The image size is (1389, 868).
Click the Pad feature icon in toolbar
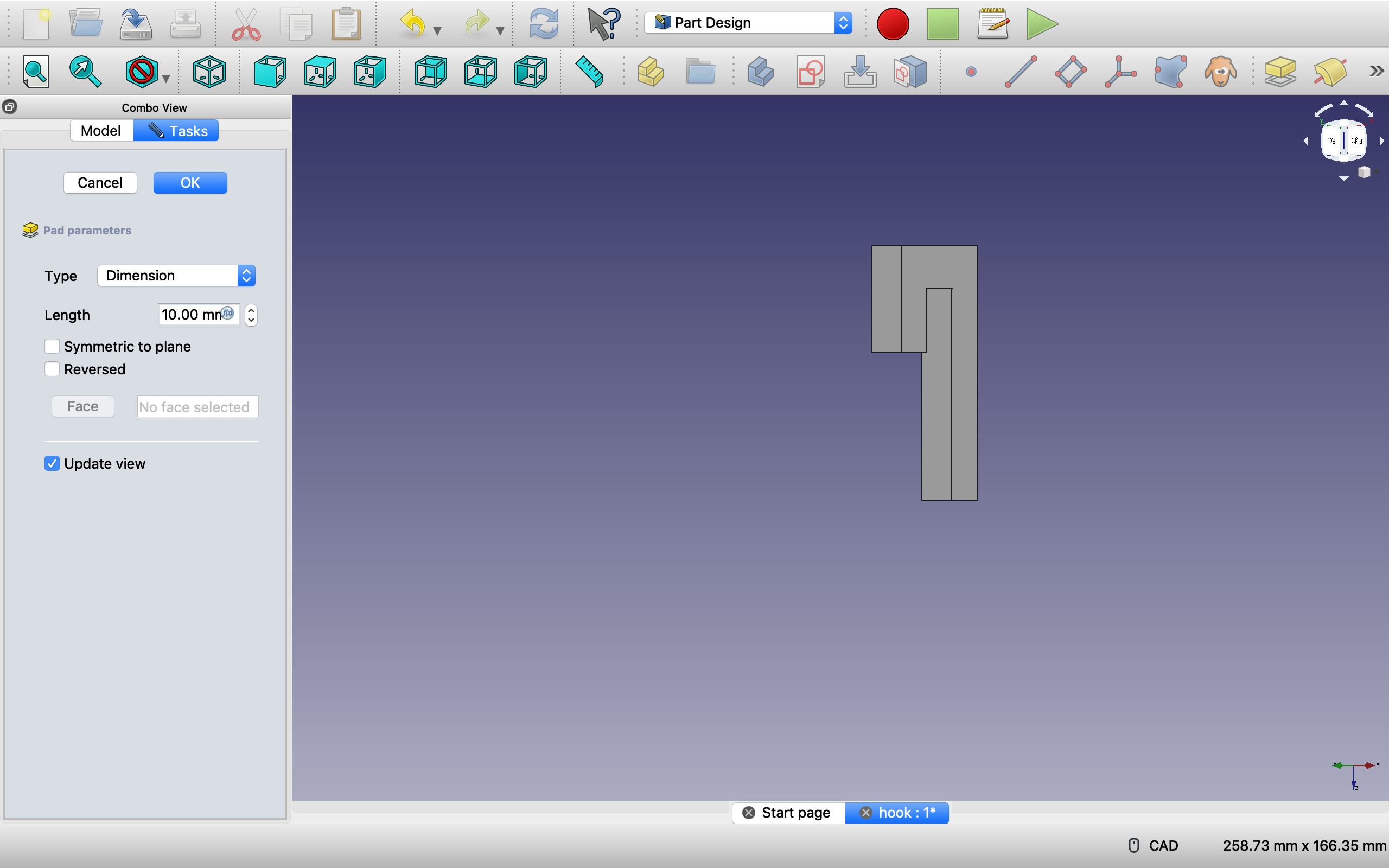click(x=1280, y=72)
